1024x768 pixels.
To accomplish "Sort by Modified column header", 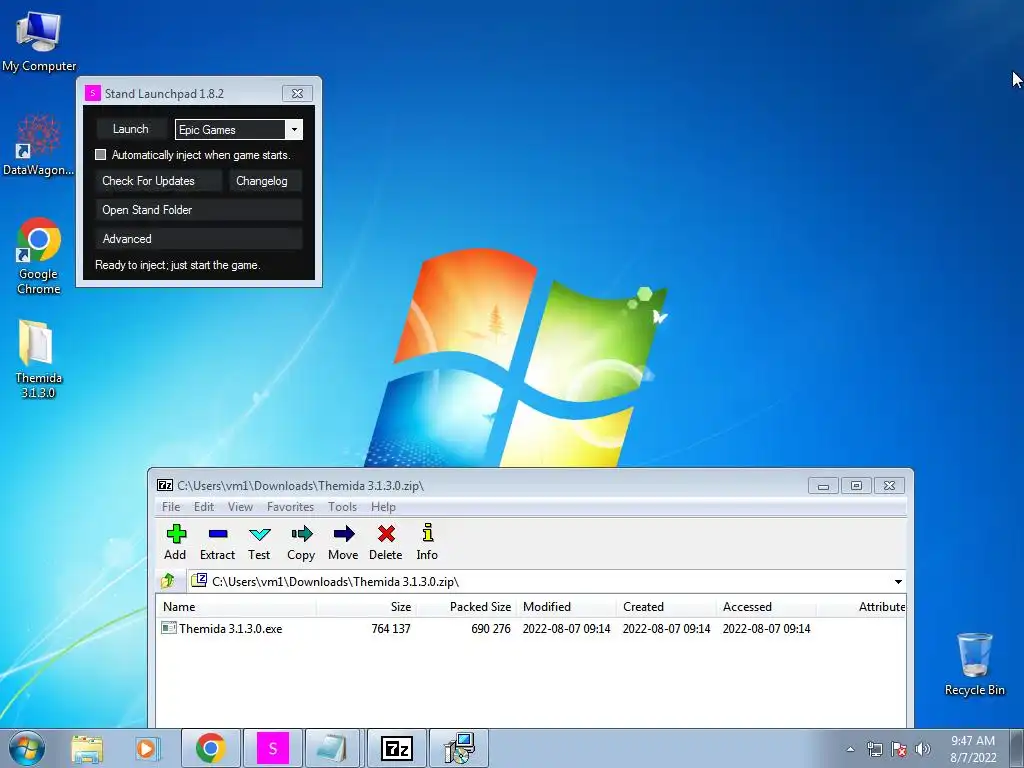I will pyautogui.click(x=566, y=607).
